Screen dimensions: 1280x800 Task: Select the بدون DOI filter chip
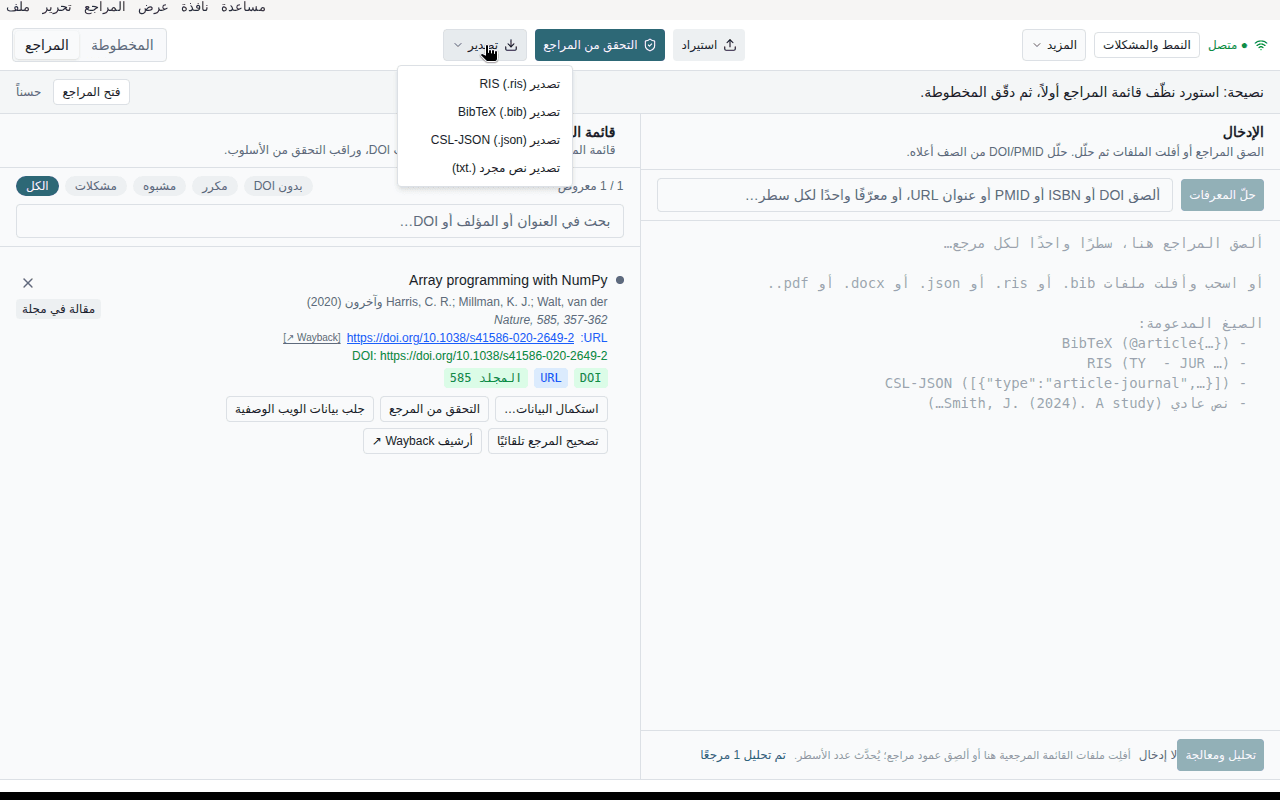tap(278, 186)
